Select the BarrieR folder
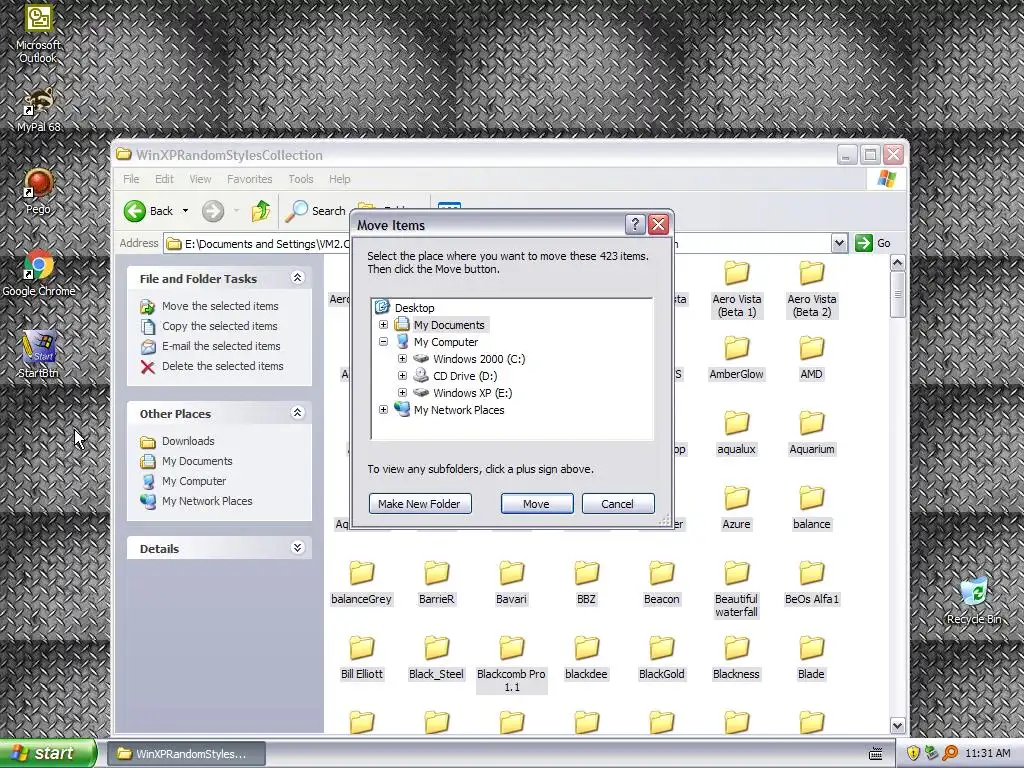 point(436,583)
